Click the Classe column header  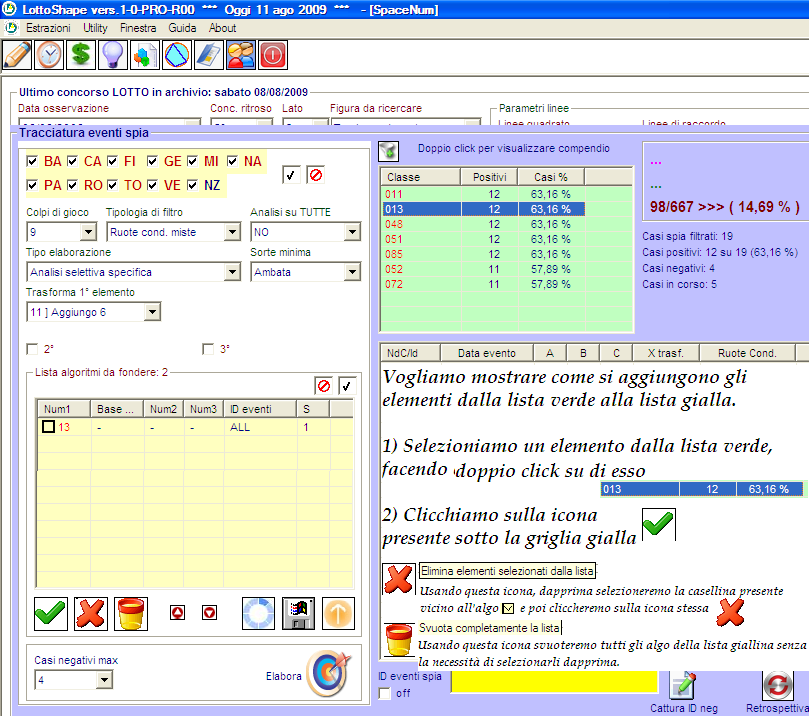click(x=420, y=177)
